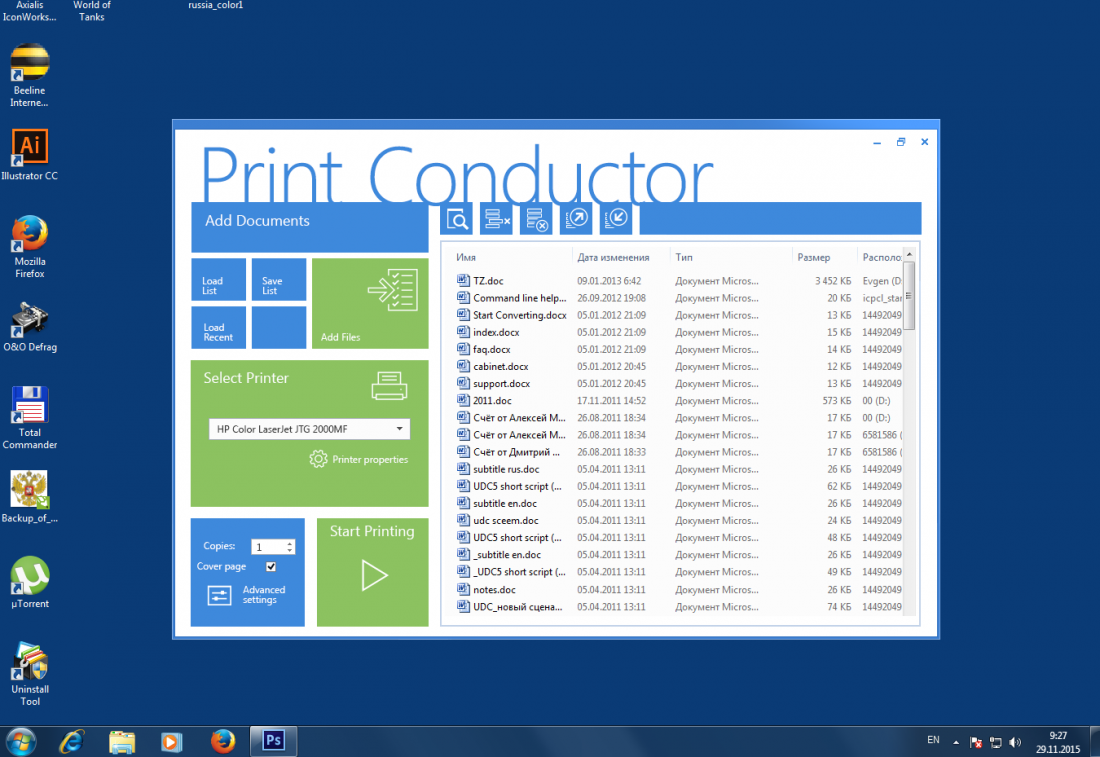Open the taskbar clock showing 9:27
This screenshot has height=757, width=1100.
point(1058,742)
